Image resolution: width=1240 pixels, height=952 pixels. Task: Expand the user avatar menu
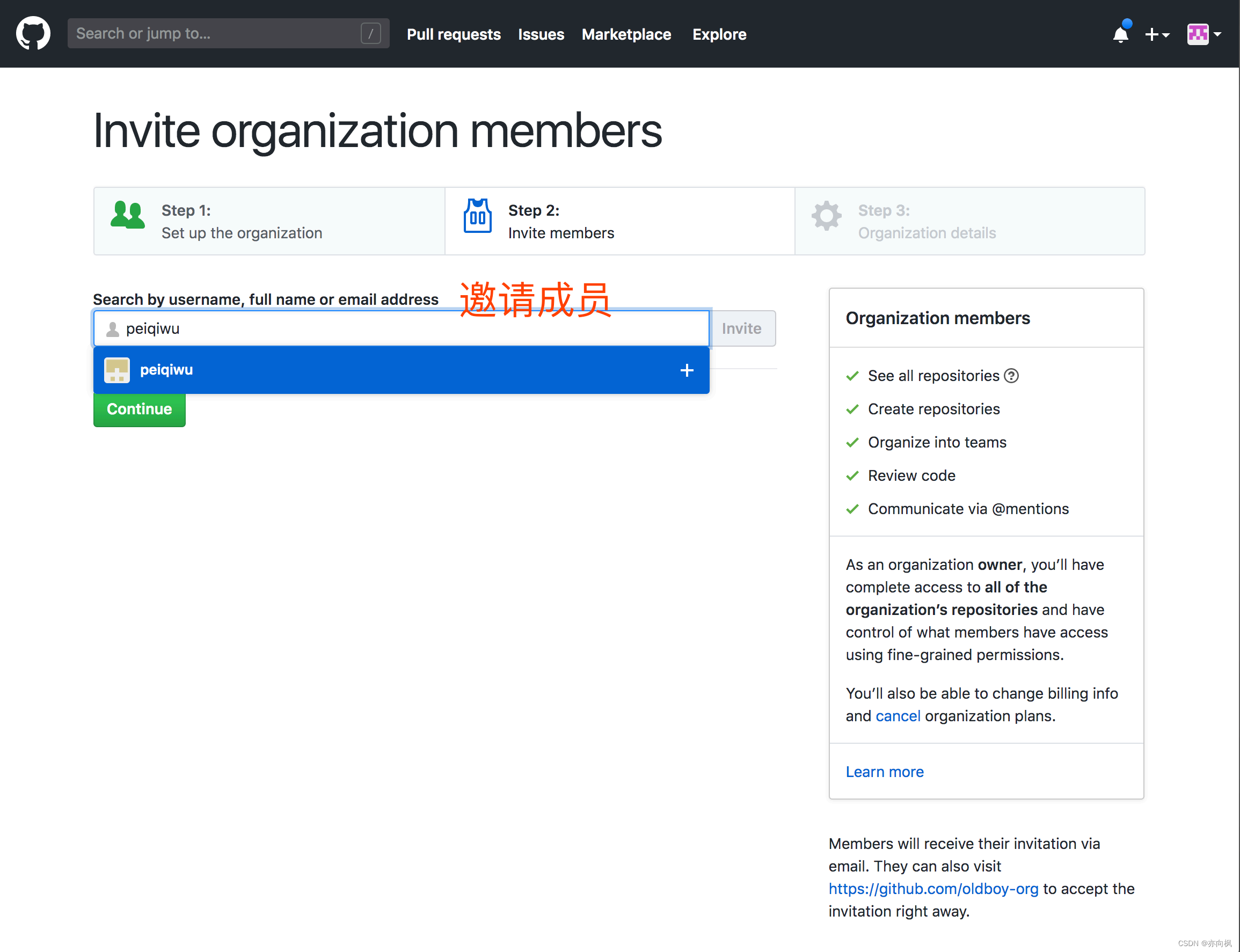coord(1203,34)
